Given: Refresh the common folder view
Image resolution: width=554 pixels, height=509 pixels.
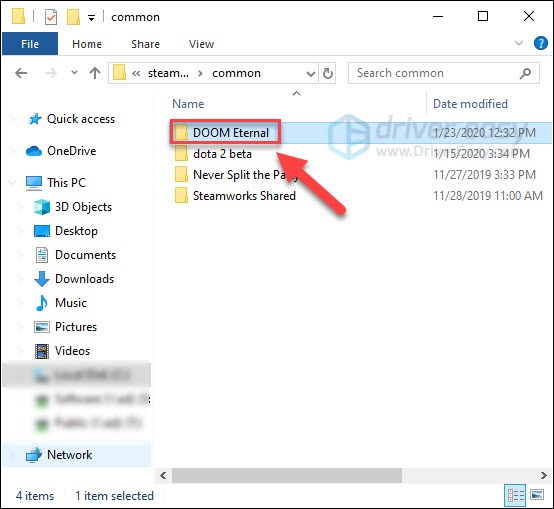Looking at the screenshot, I should [328, 73].
